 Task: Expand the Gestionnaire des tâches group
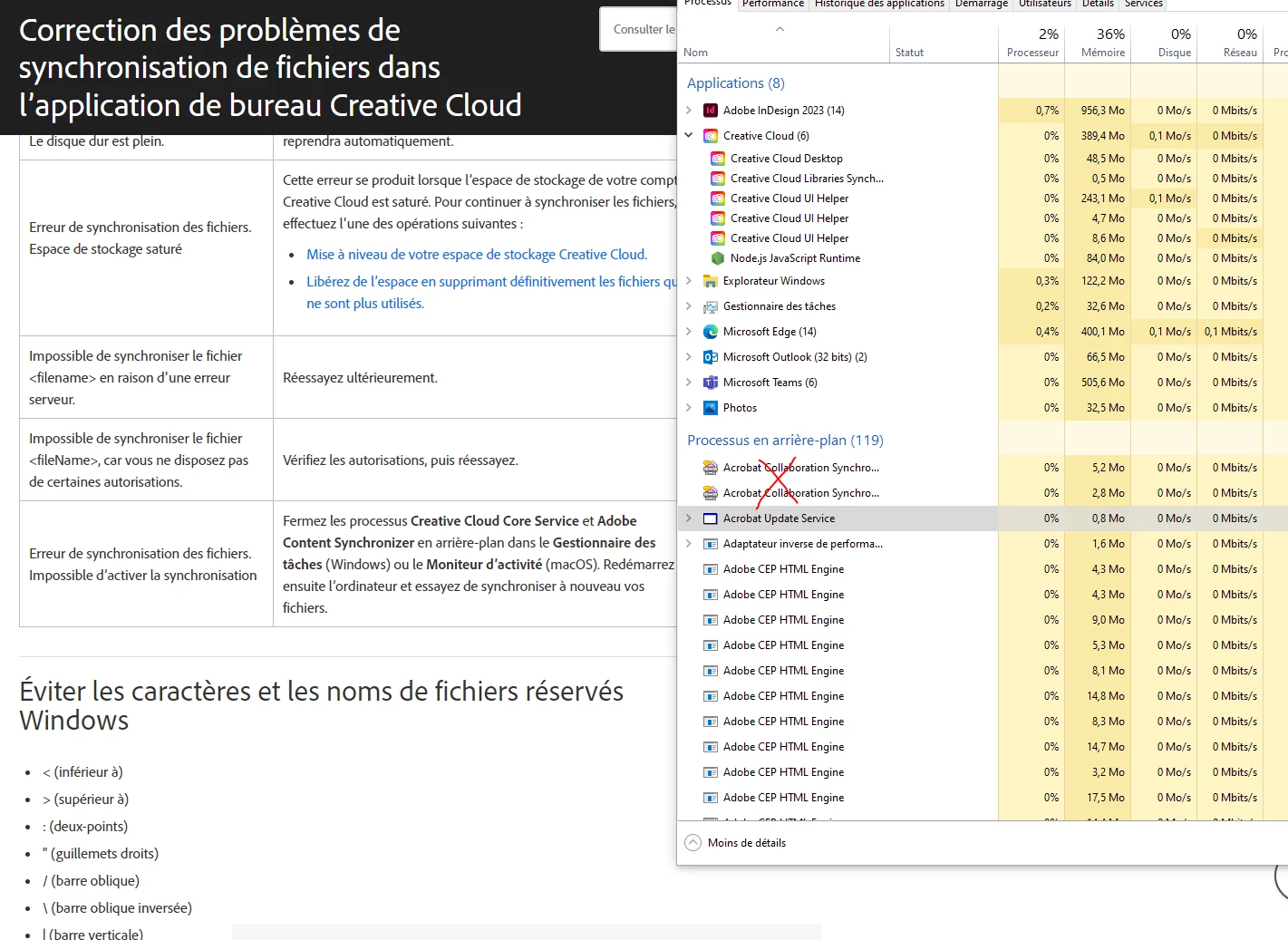click(x=689, y=306)
